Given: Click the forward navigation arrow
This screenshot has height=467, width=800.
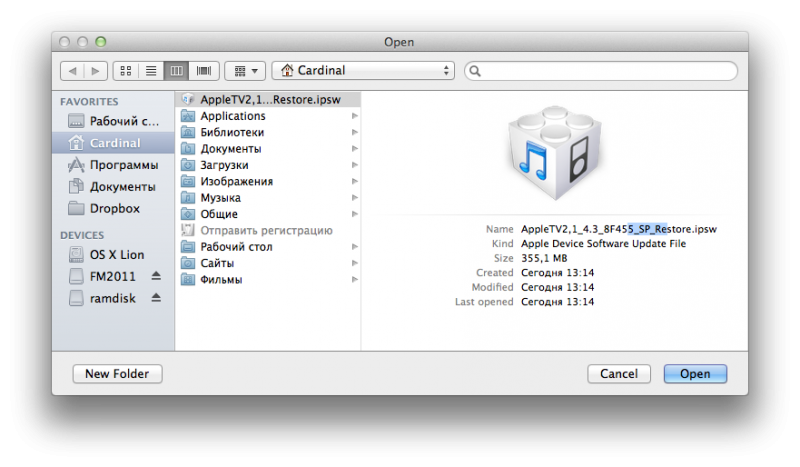Looking at the screenshot, I should coord(96,71).
